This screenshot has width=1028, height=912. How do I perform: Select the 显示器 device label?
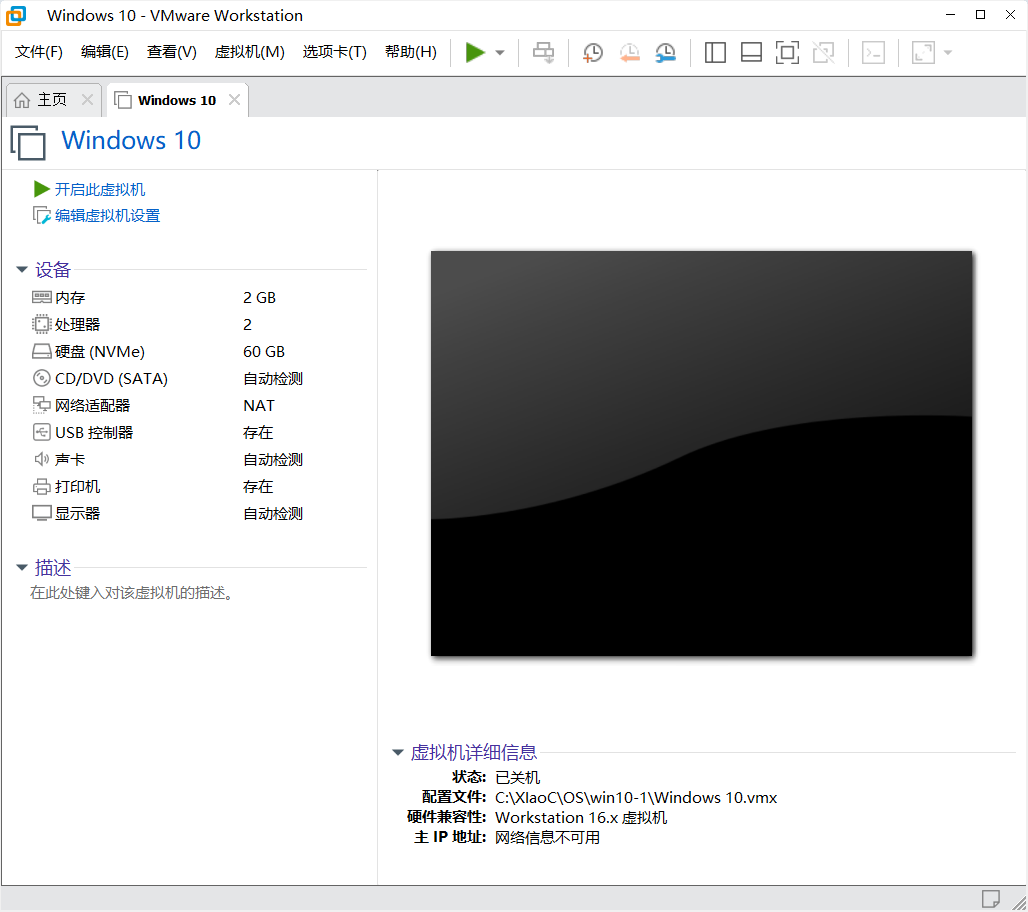point(77,513)
